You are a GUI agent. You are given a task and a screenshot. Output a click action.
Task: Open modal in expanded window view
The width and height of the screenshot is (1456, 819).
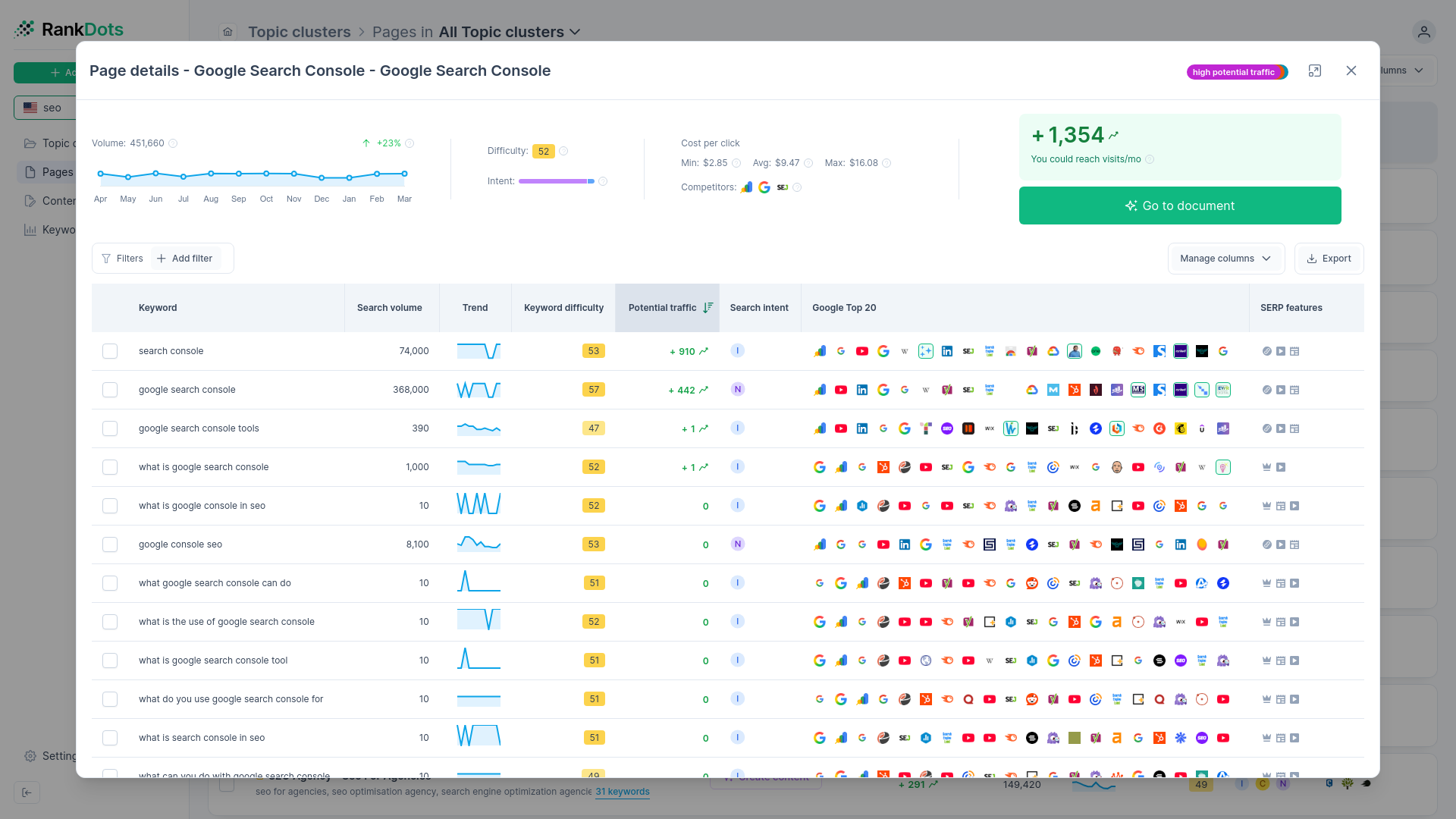(1315, 71)
